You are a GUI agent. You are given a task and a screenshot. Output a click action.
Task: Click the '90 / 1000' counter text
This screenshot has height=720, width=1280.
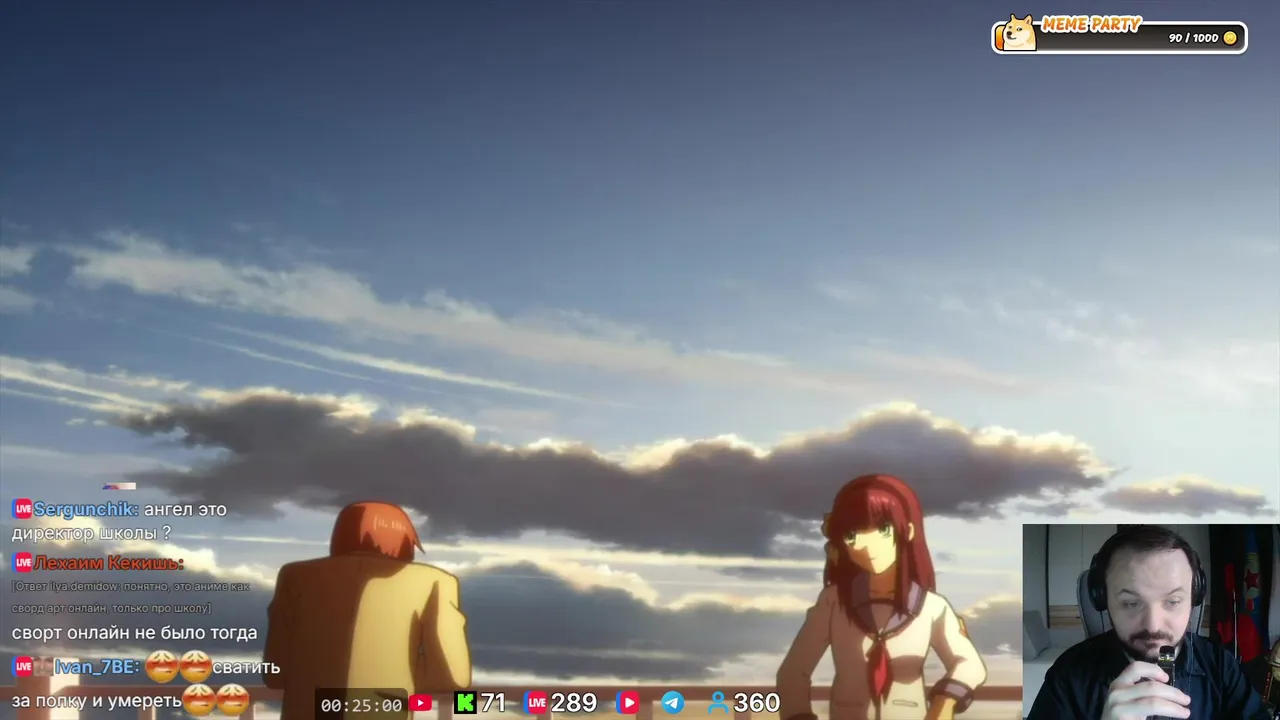(1193, 38)
